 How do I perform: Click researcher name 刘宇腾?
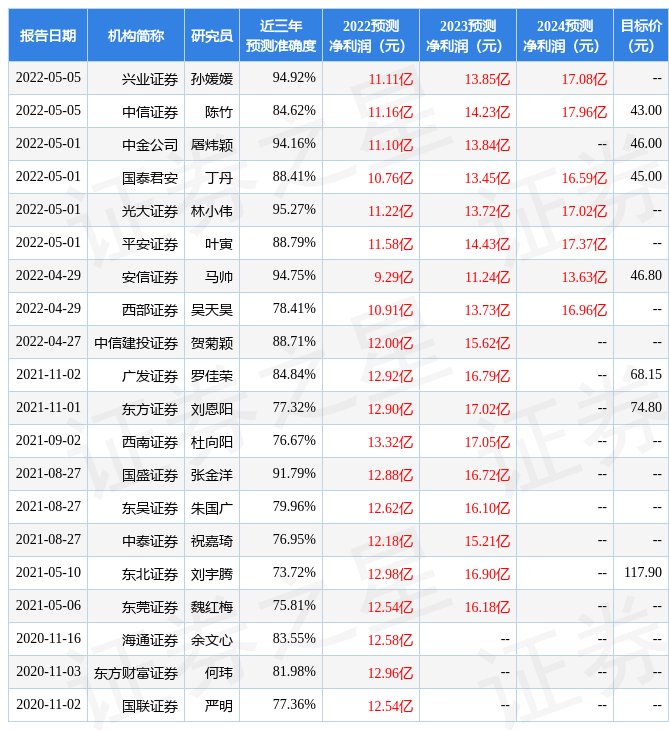pos(212,575)
